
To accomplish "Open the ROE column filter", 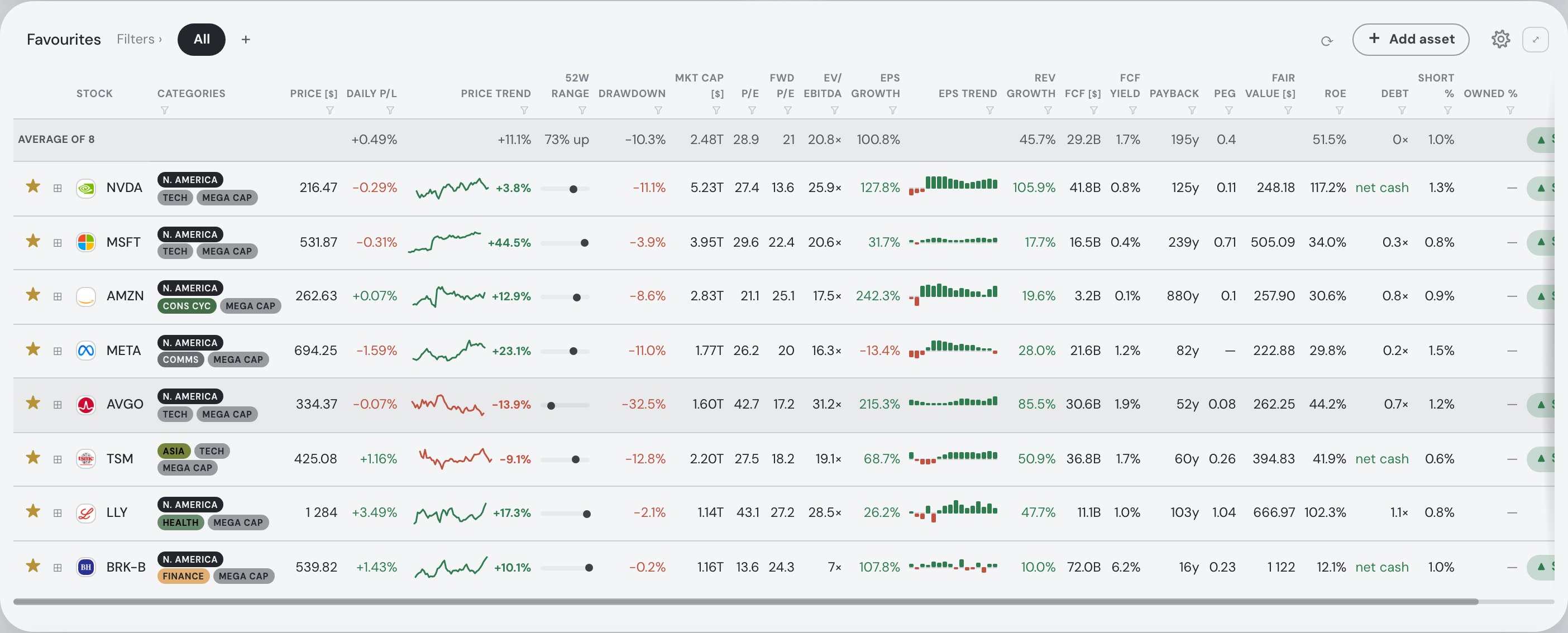I will pos(1339,110).
